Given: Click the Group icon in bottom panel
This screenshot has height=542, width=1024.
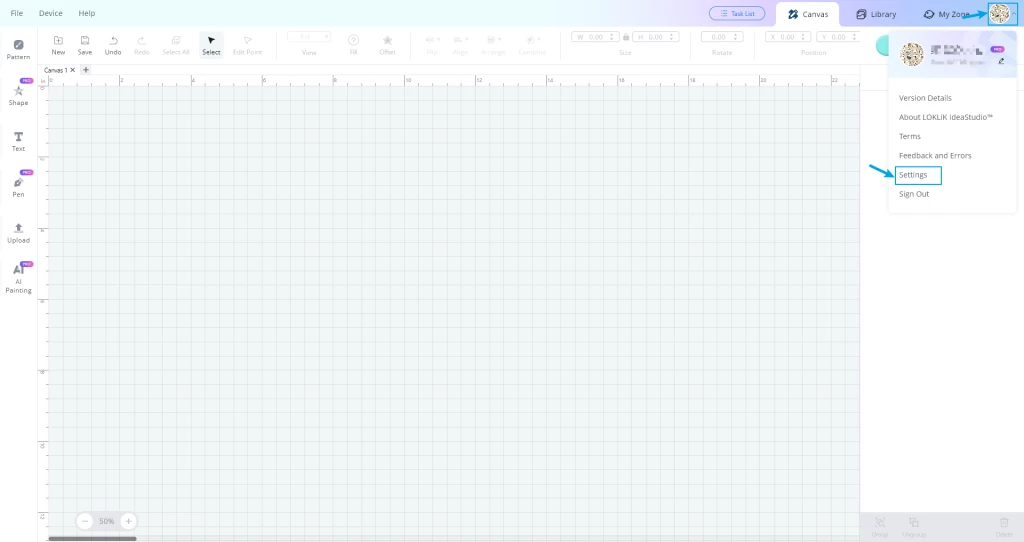Looking at the screenshot, I should click(880, 526).
